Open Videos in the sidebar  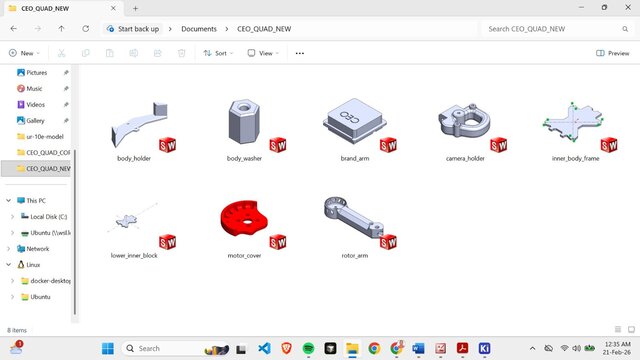coord(36,104)
